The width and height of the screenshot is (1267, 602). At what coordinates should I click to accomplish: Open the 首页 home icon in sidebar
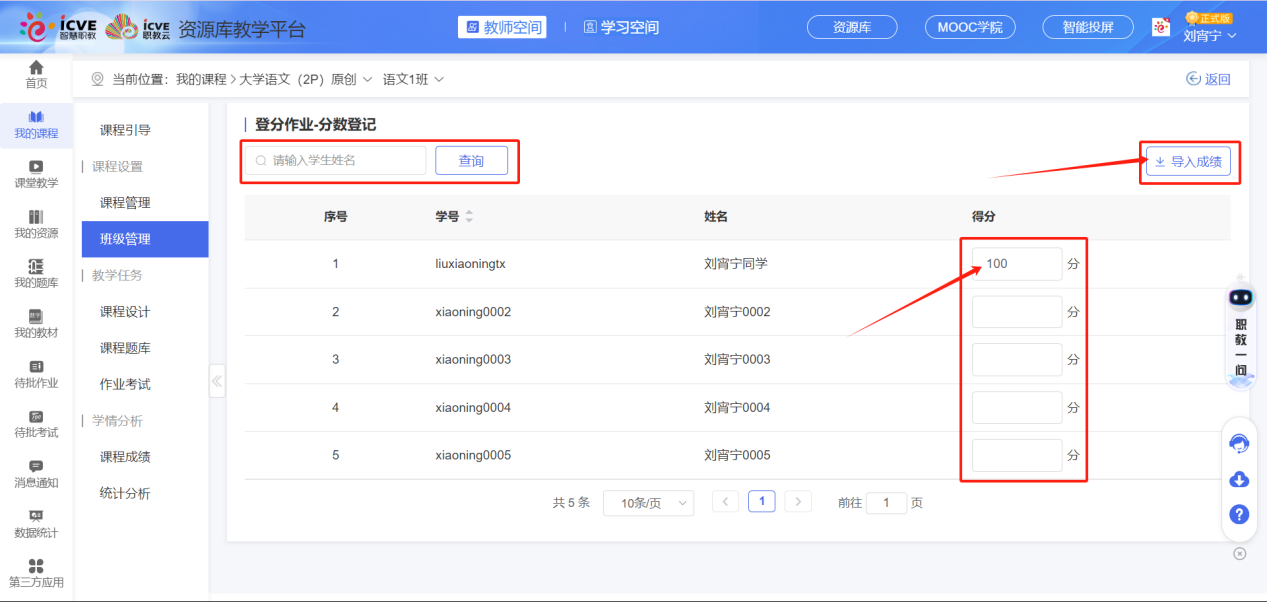[36, 72]
